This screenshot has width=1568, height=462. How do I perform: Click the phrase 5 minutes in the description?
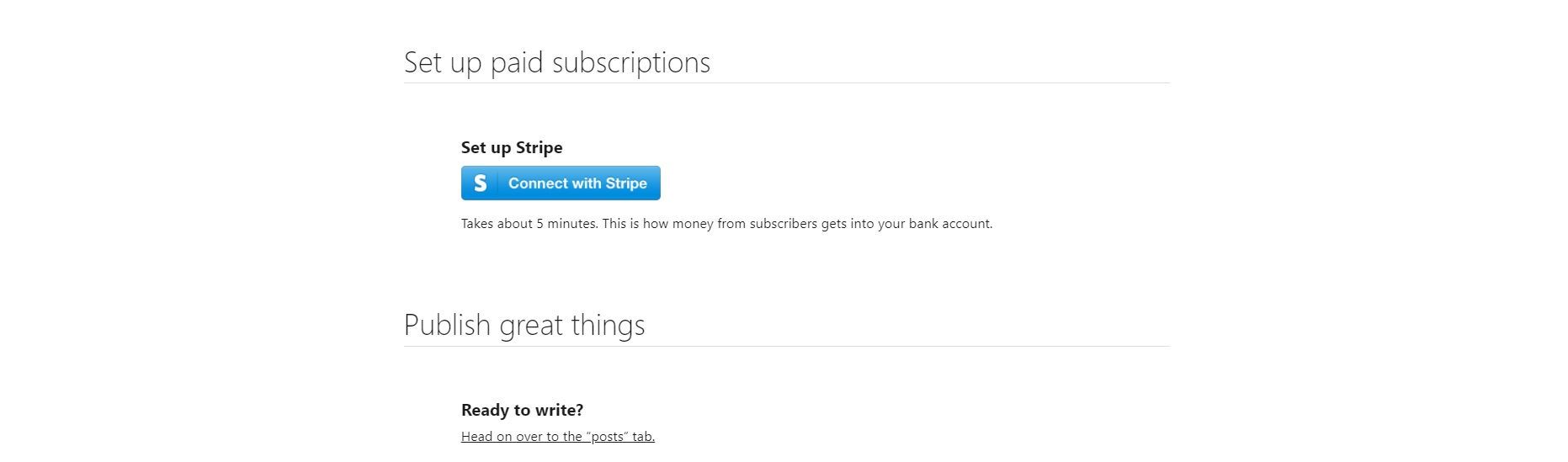click(x=566, y=223)
